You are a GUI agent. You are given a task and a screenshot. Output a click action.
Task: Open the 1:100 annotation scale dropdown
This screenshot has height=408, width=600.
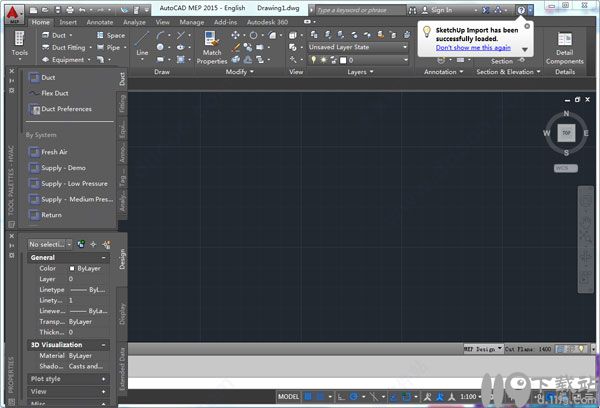pyautogui.click(x=471, y=397)
